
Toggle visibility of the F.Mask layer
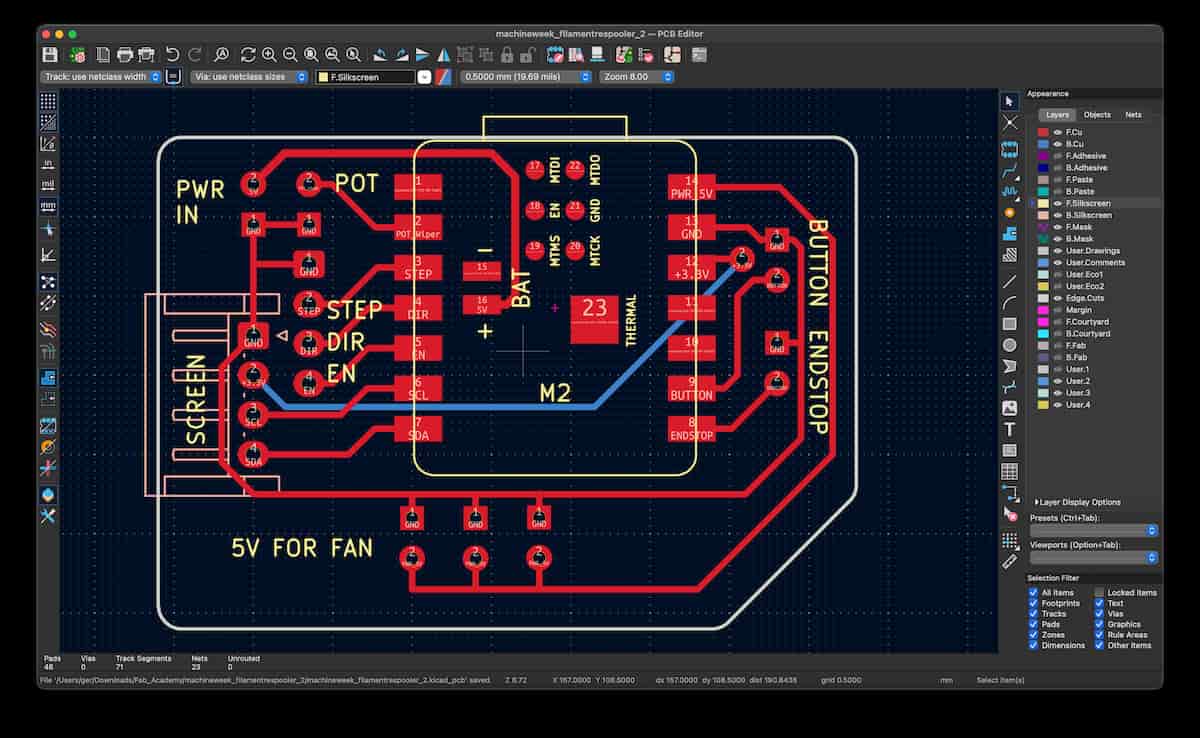[x=1056, y=226]
